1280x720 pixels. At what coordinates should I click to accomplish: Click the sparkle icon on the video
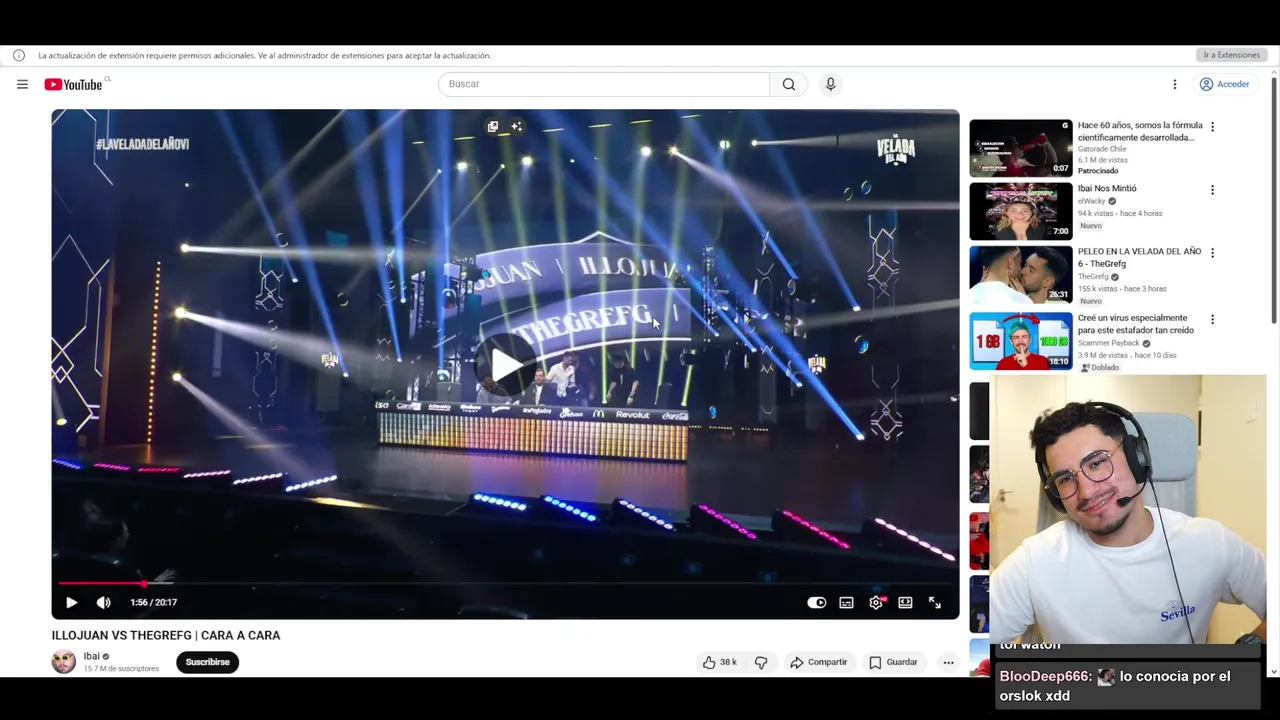coord(516,127)
